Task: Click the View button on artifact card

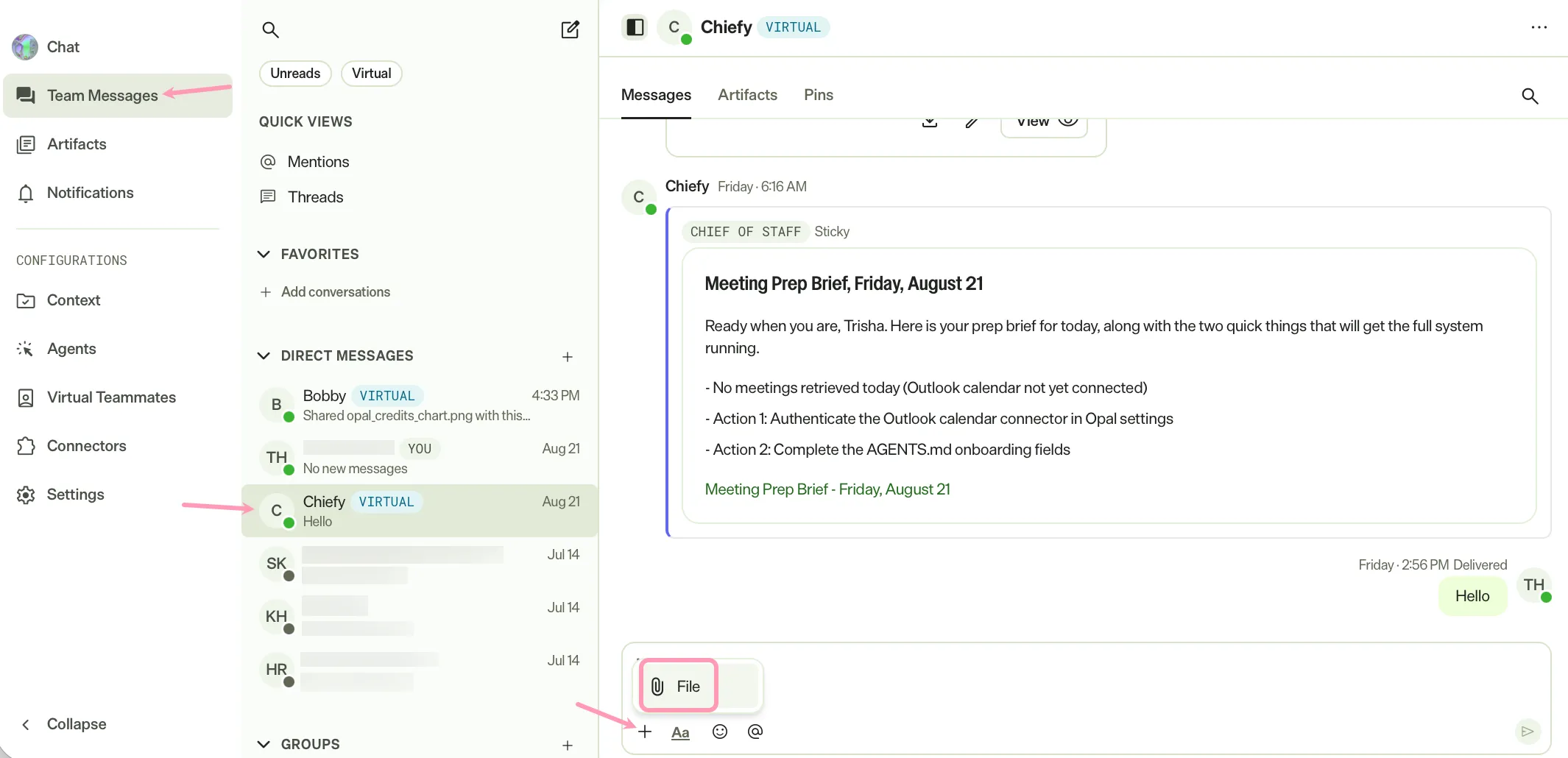Action: pyautogui.click(x=1044, y=126)
